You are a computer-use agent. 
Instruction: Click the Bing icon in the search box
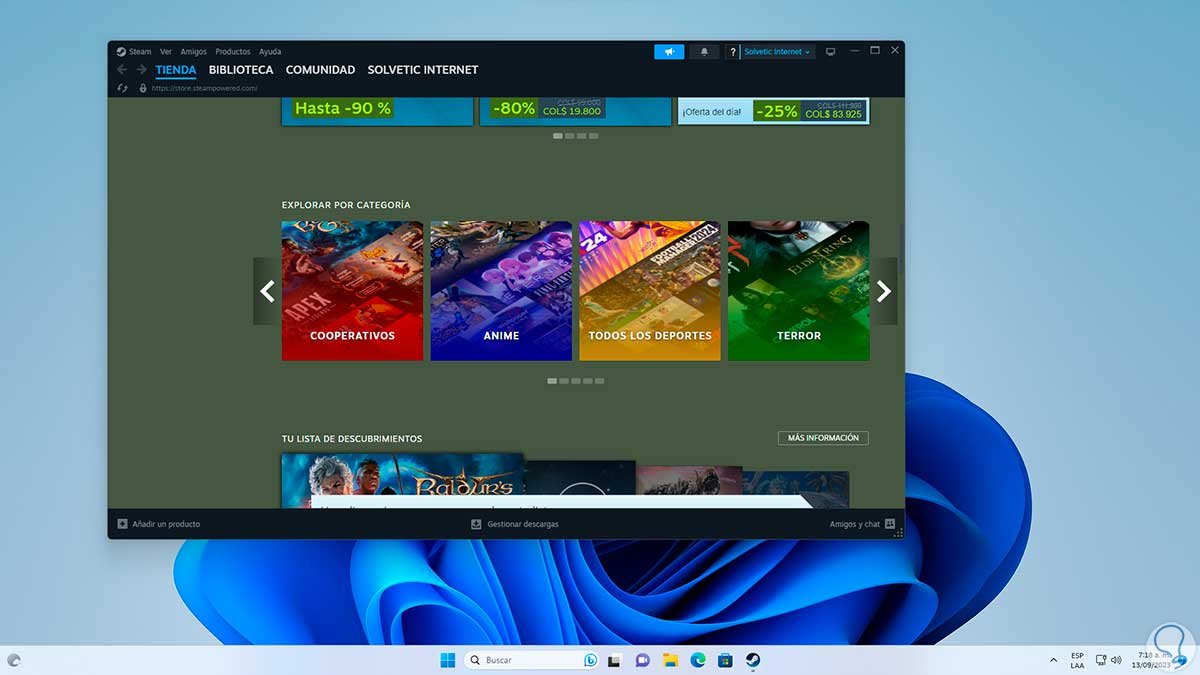[x=591, y=660]
